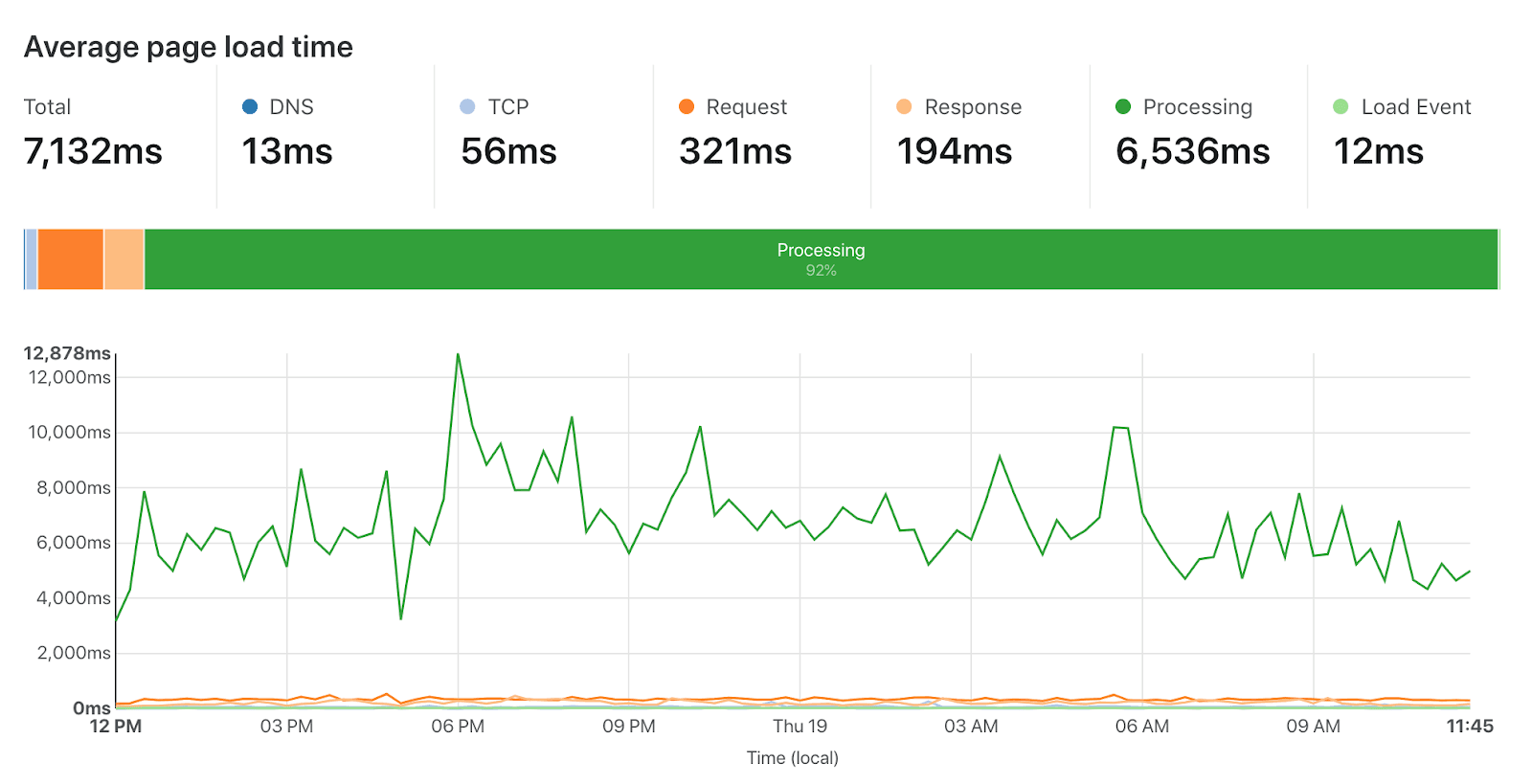This screenshot has height=784, width=1532.
Task: Click the peach Response bar segment
Action: click(x=124, y=259)
